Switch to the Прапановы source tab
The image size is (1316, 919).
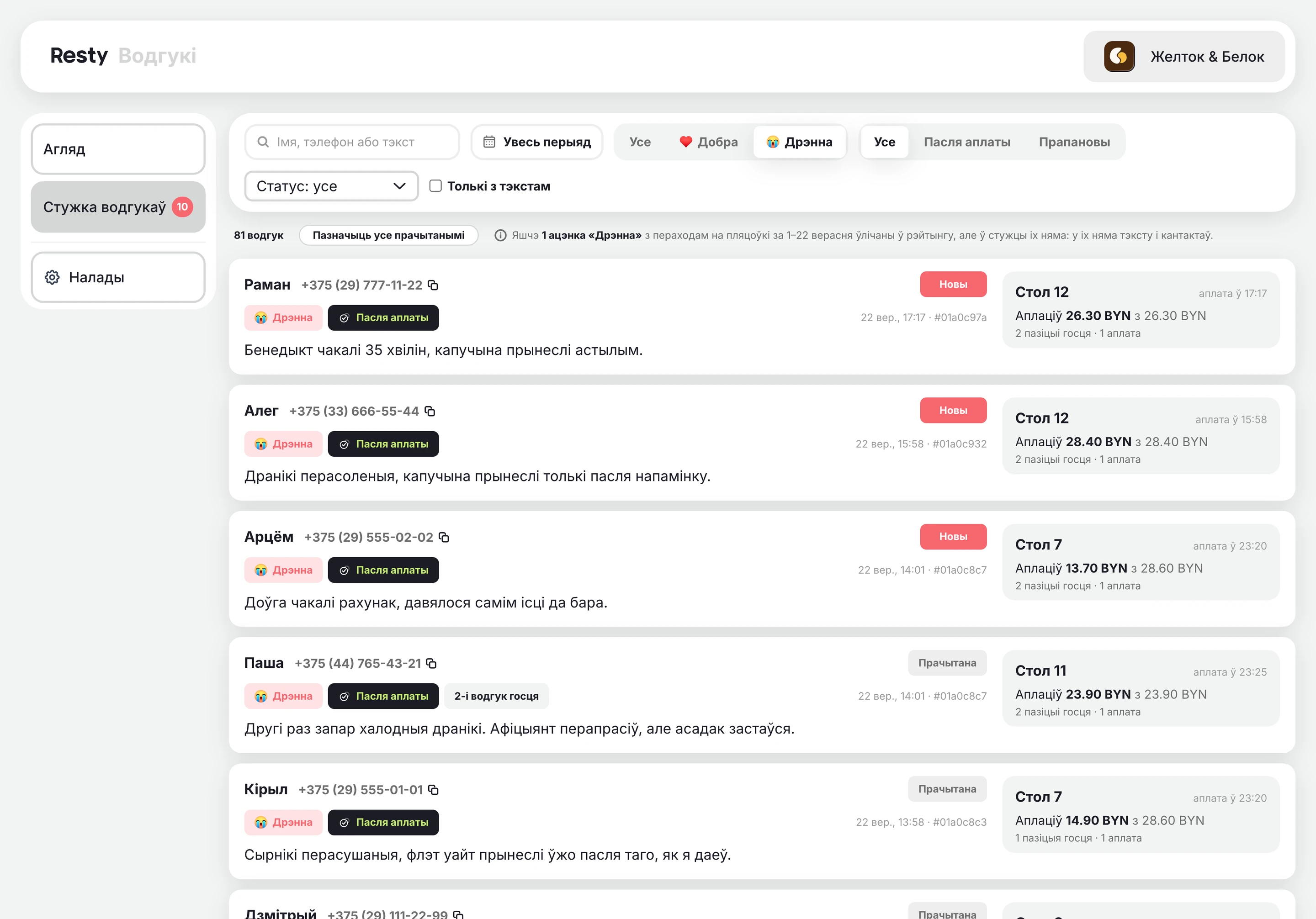pos(1074,142)
